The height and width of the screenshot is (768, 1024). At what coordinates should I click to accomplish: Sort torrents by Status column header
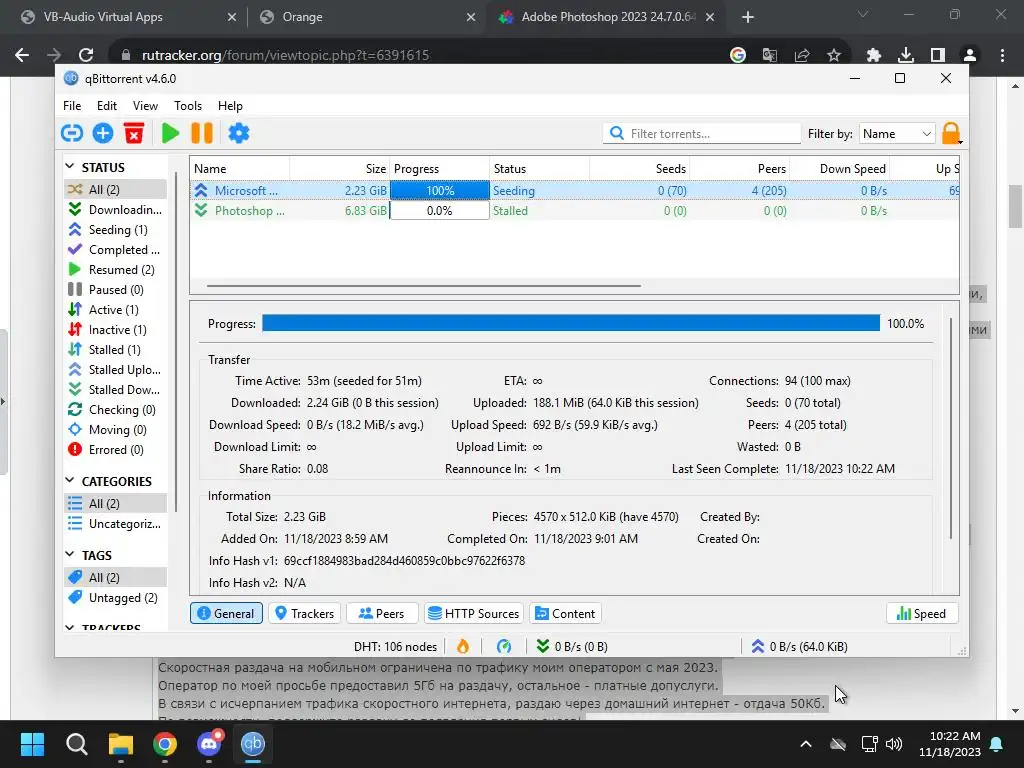(539, 168)
